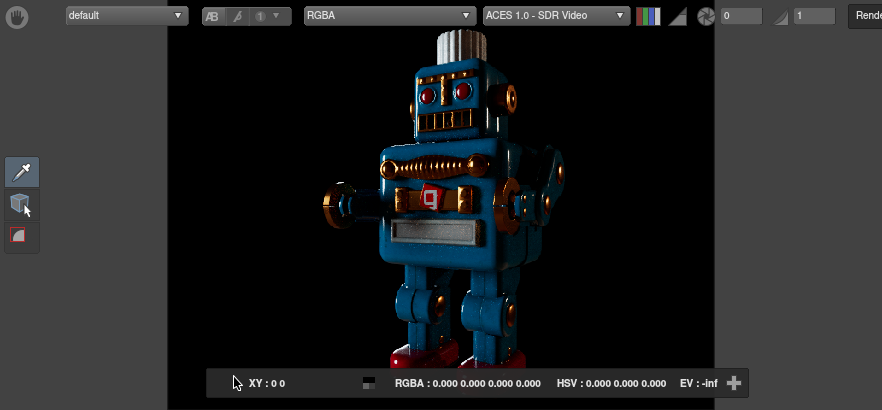This screenshot has width=882, height=410.
Task: Click the pixel color swatch before RGBA
Action: 369,383
